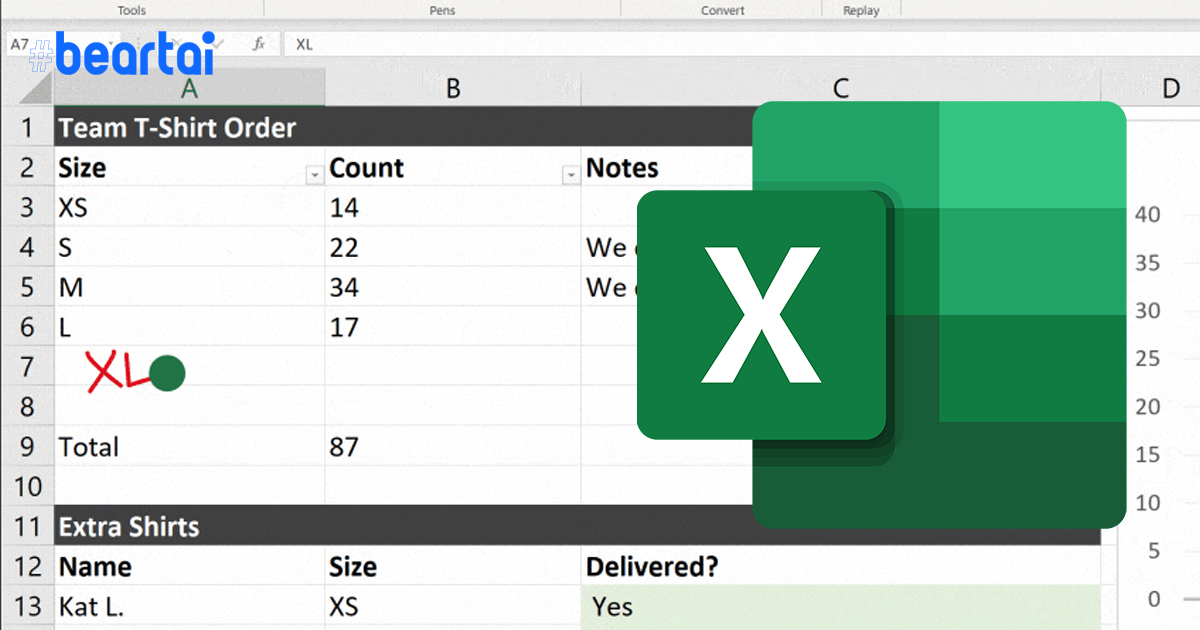Screen dimensions: 1200x630
Task: Select the cell containing 14
Action: coord(453,207)
